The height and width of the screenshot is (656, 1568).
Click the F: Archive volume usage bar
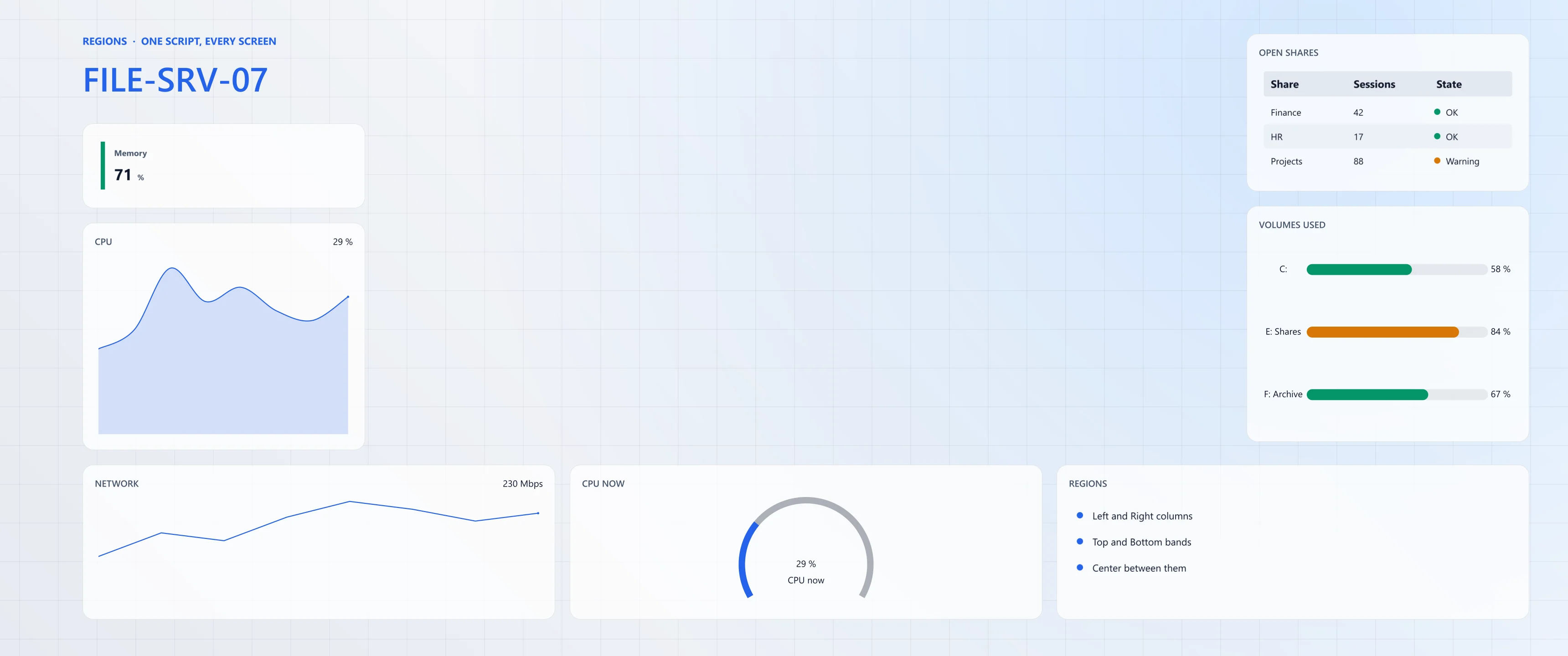coord(1396,395)
